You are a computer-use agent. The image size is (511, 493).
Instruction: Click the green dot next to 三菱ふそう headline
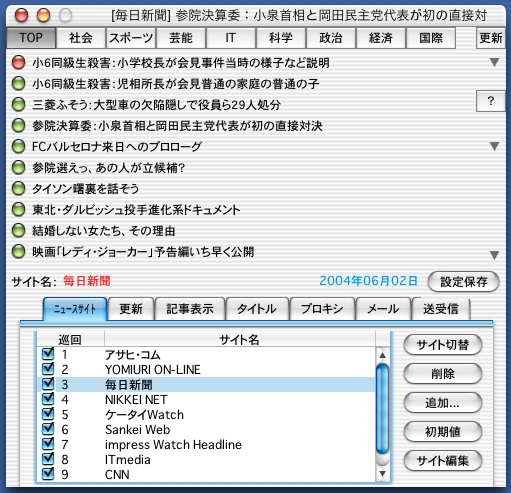click(x=18, y=104)
